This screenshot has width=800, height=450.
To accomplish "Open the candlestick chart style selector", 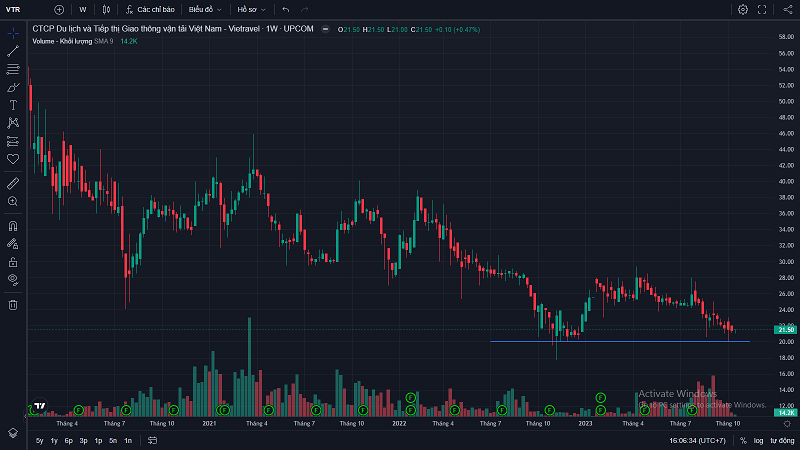I will pyautogui.click(x=106, y=9).
